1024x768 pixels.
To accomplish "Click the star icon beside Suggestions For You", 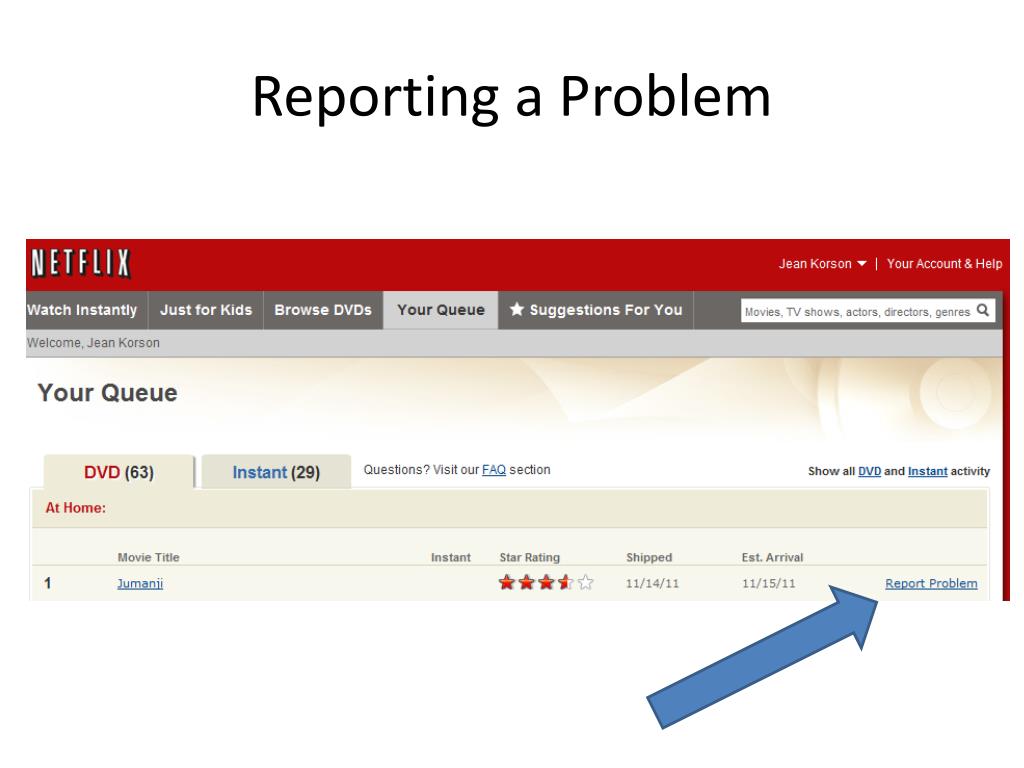I will [x=517, y=310].
